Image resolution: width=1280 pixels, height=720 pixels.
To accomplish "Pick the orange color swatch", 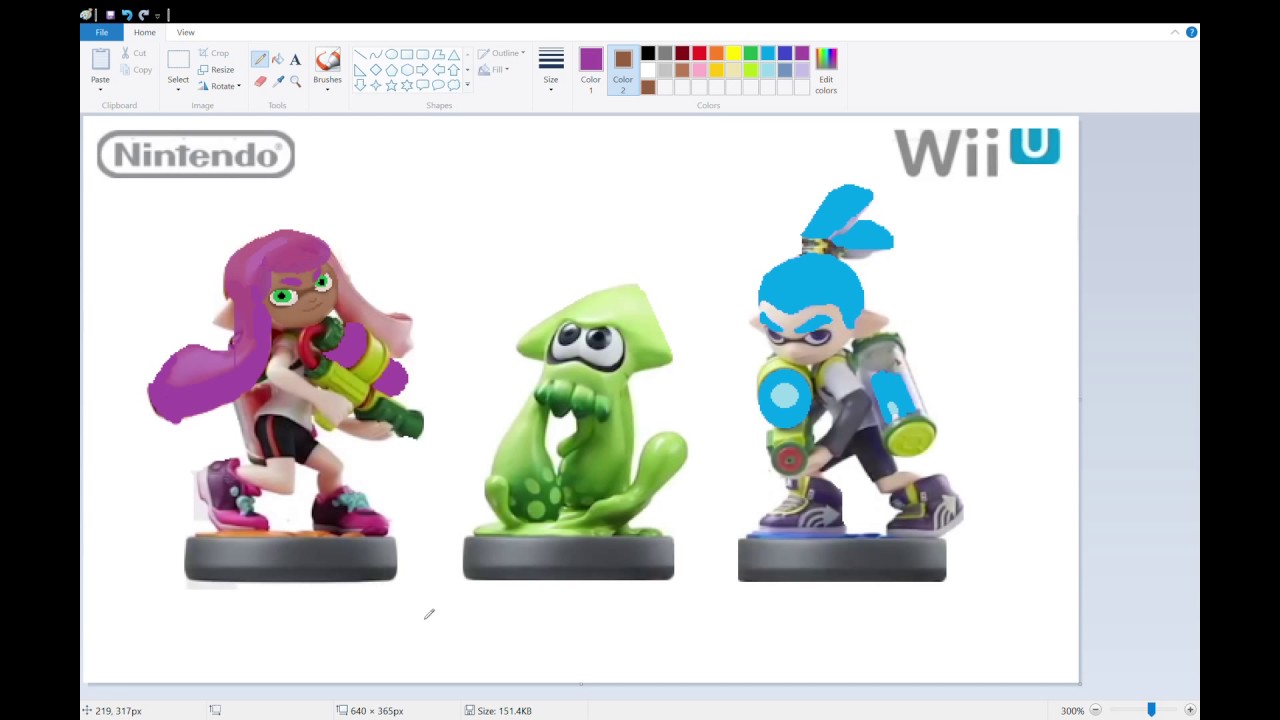I will click(716, 53).
